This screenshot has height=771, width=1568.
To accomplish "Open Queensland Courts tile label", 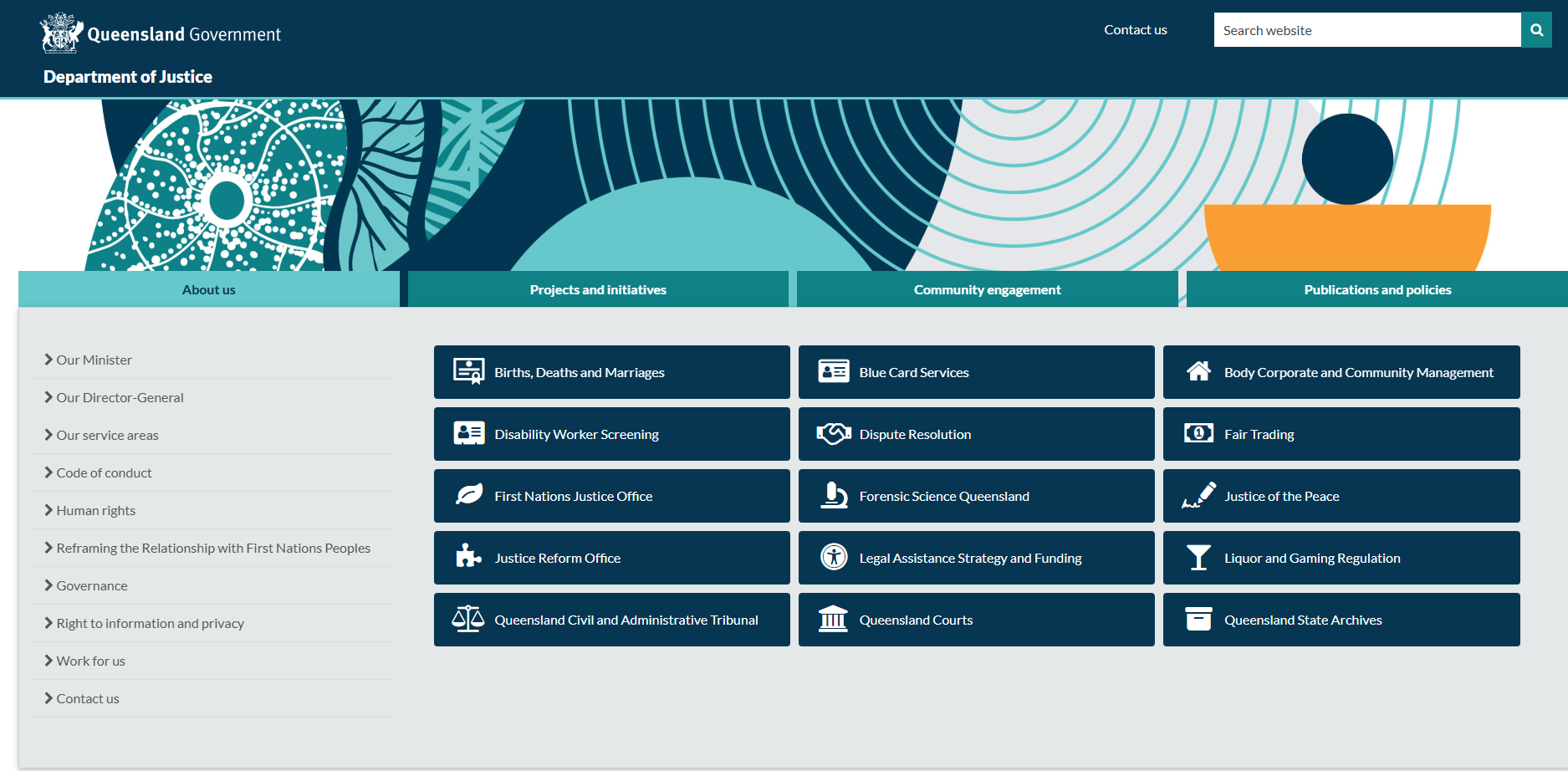I will tap(916, 620).
